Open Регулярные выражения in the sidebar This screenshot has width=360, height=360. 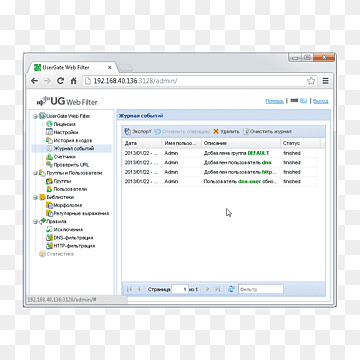click(x=81, y=213)
